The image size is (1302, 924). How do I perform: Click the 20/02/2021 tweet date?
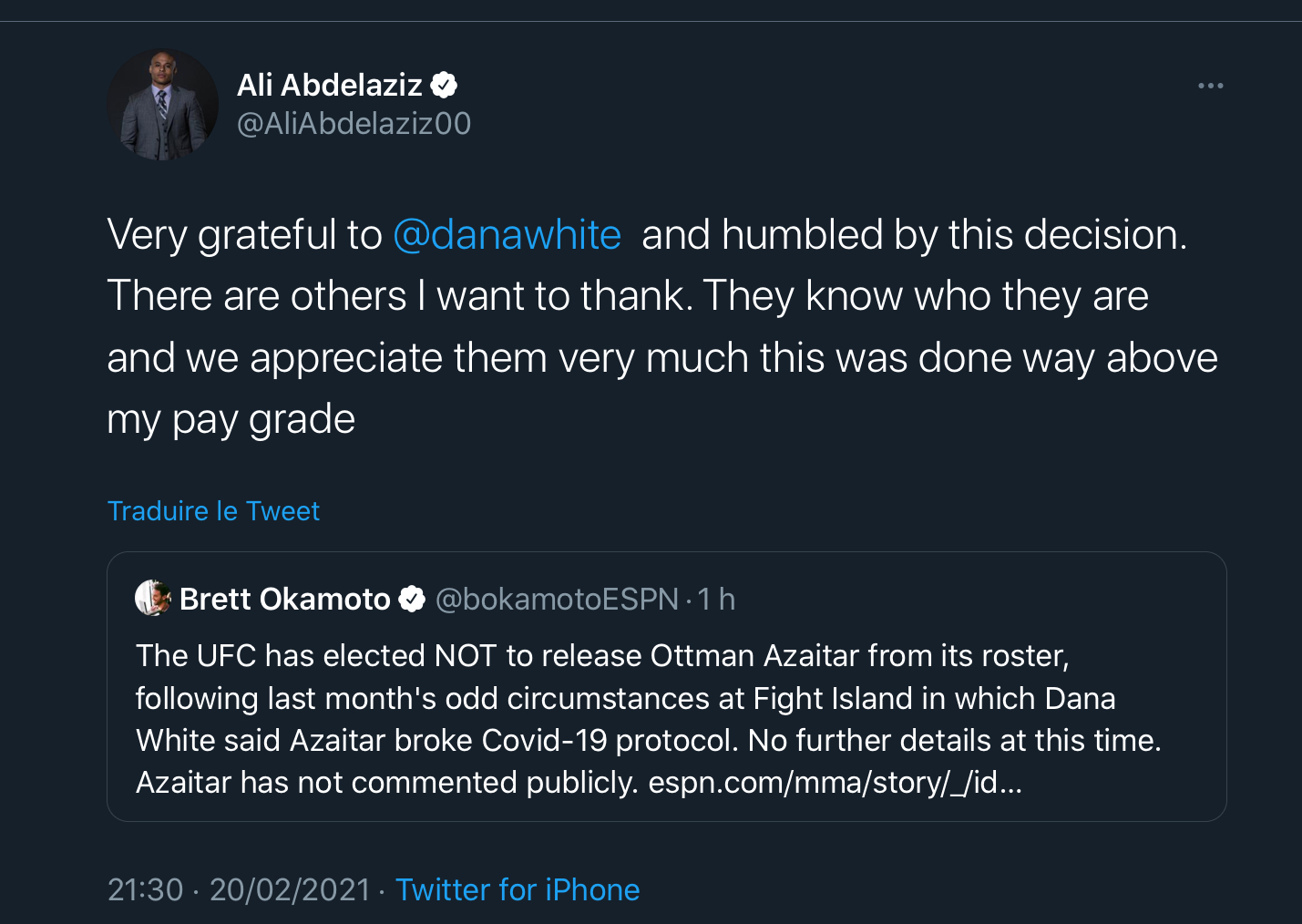290,889
